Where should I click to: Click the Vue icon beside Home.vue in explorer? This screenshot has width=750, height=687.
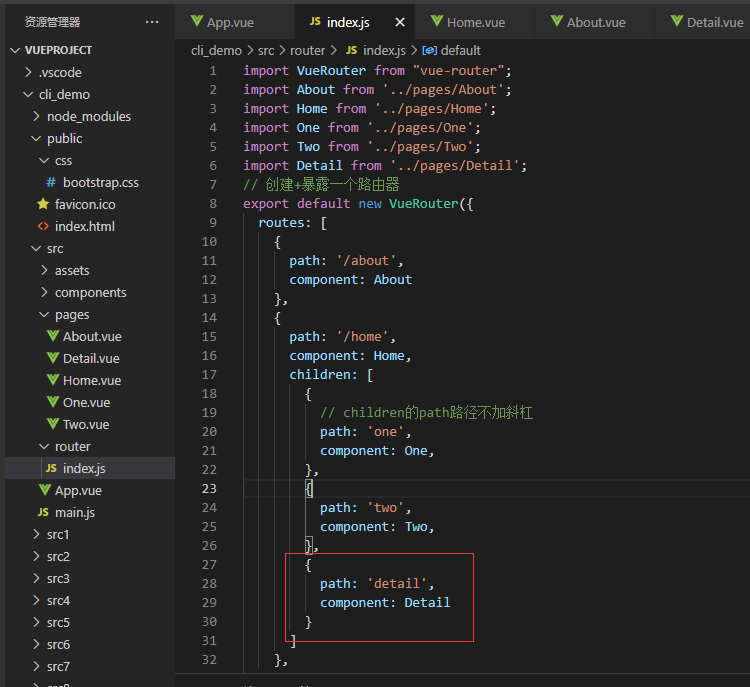tap(53, 380)
